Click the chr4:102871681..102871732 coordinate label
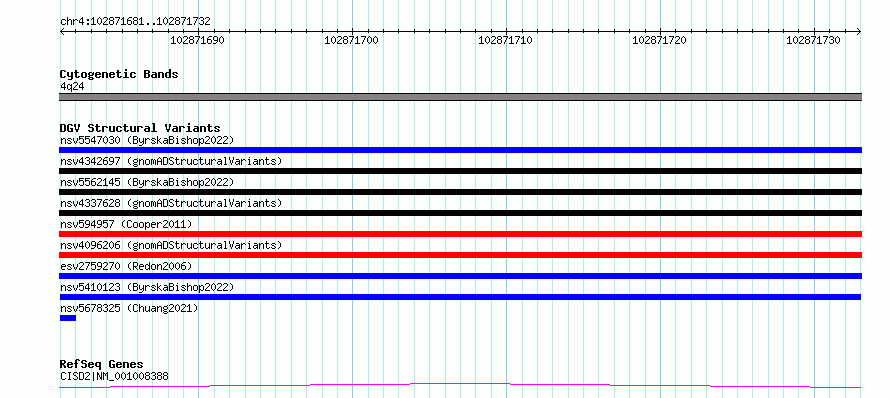The image size is (890, 398). 135,22
